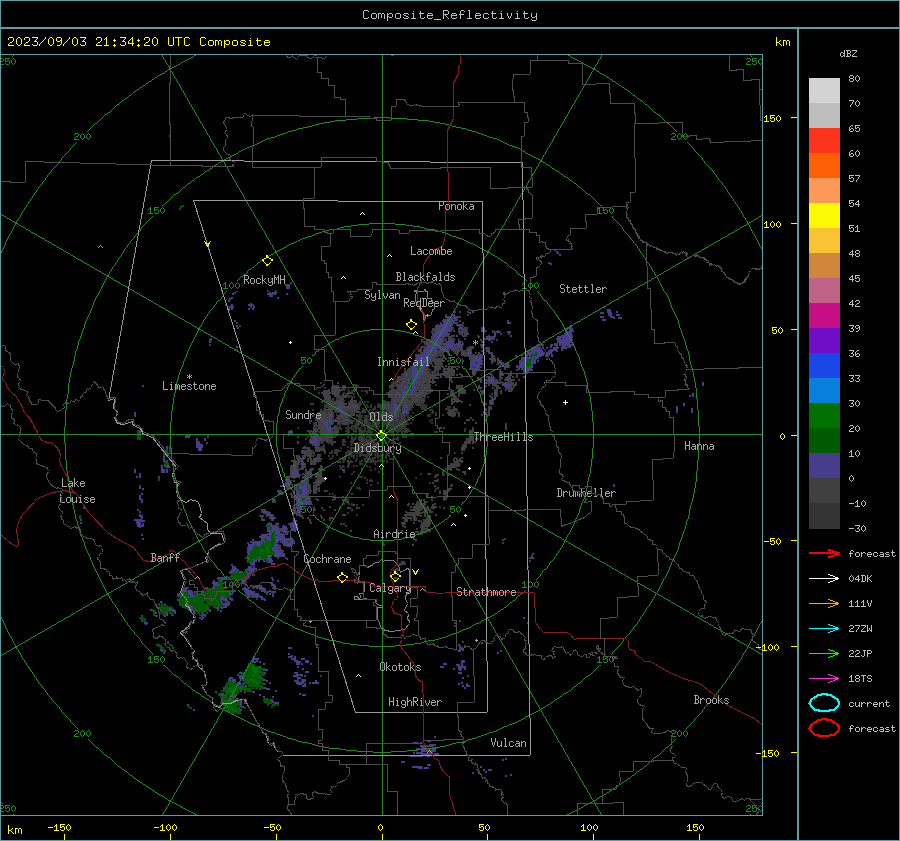Screen dimensions: 900x841
Task: Click the Lacombe city label
Action: 431,251
